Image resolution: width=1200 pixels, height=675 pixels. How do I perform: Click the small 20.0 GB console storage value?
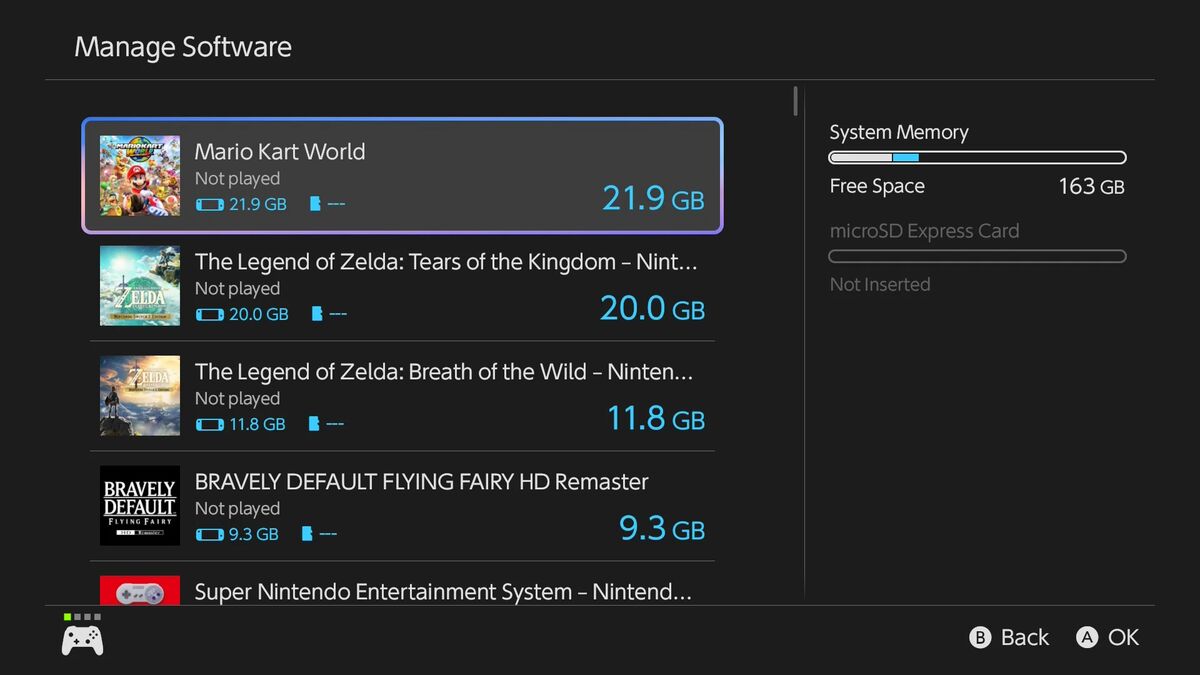259,314
